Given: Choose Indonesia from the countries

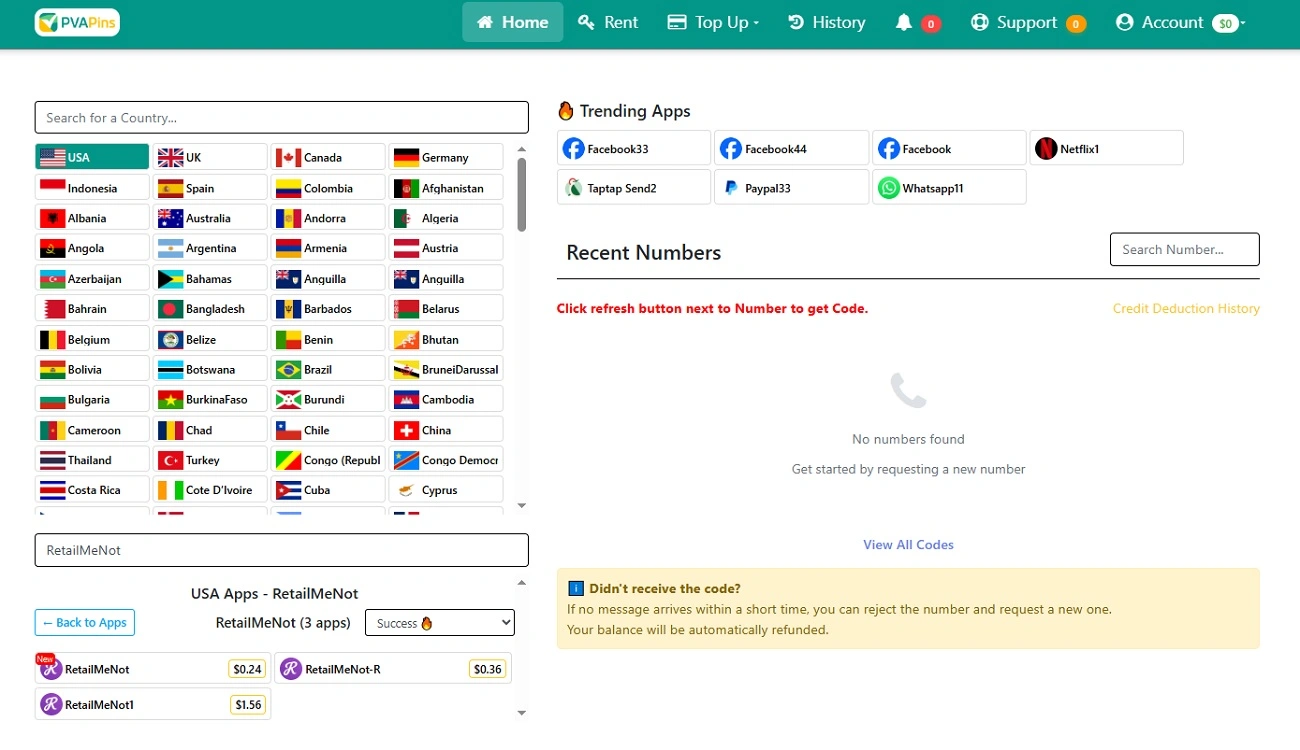Looking at the screenshot, I should (92, 188).
